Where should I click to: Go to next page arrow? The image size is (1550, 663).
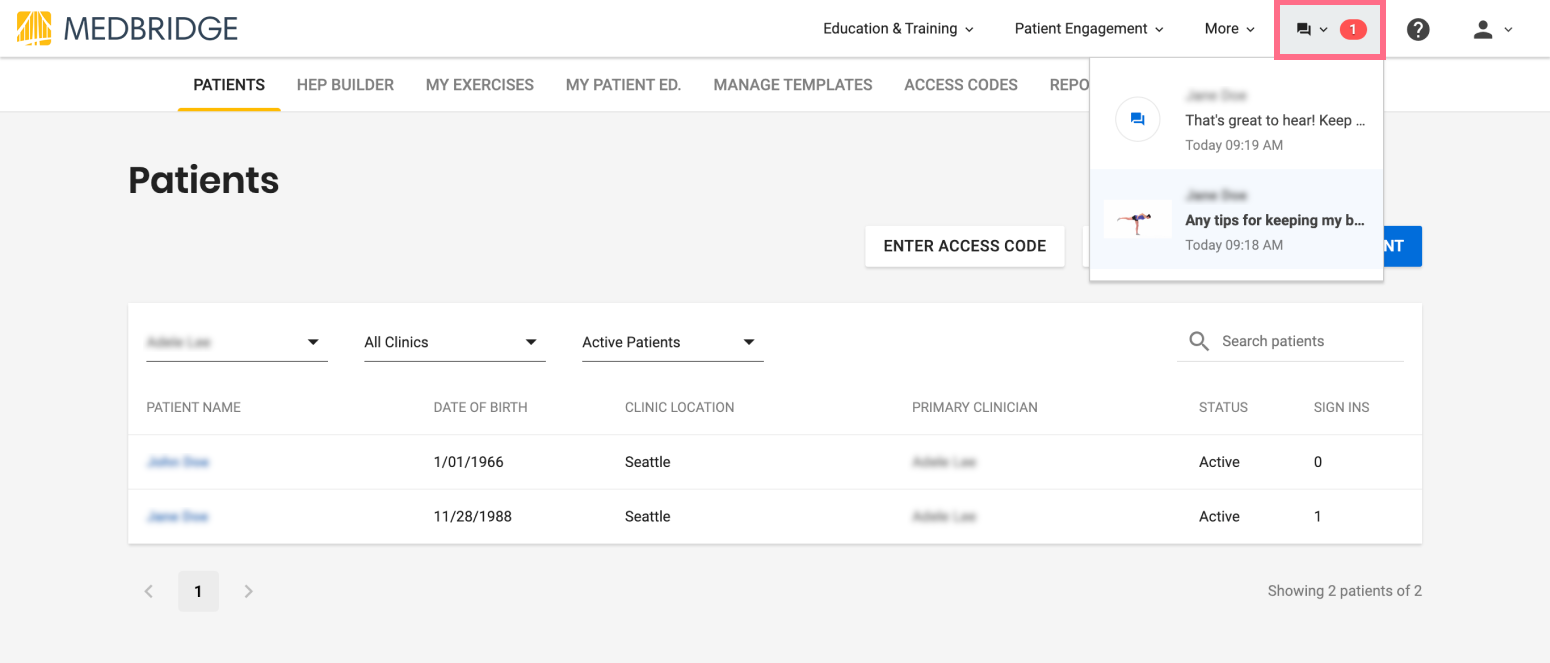[248, 591]
